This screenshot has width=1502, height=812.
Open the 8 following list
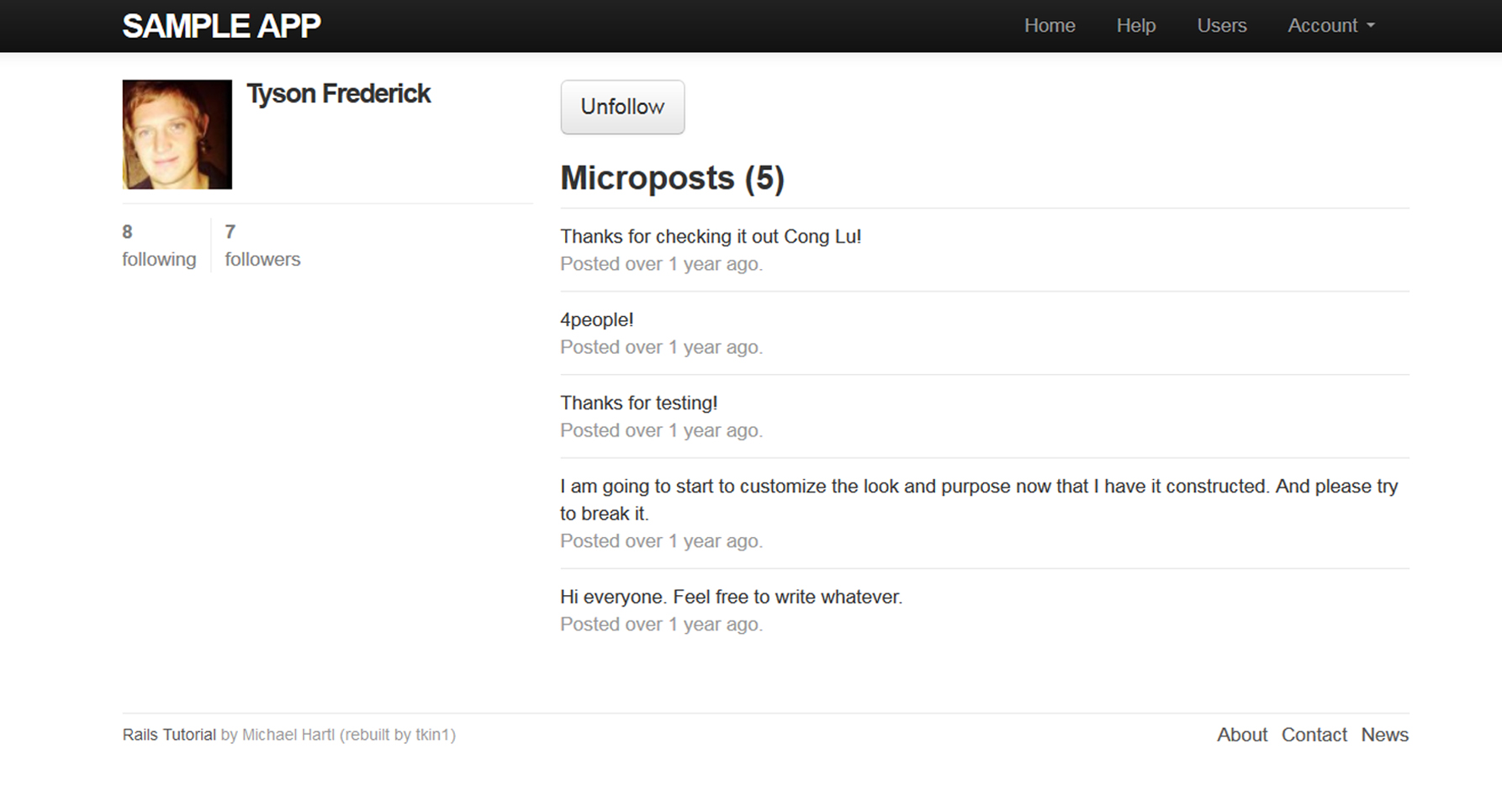point(159,245)
